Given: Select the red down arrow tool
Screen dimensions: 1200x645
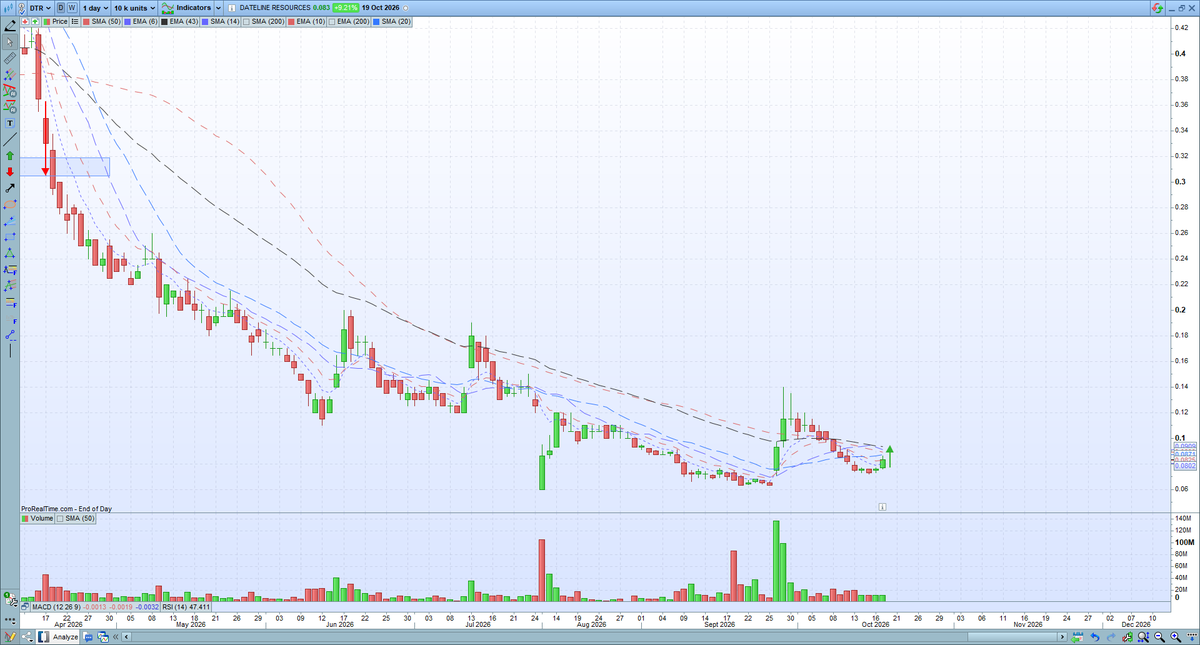Looking at the screenshot, I should click(10, 172).
